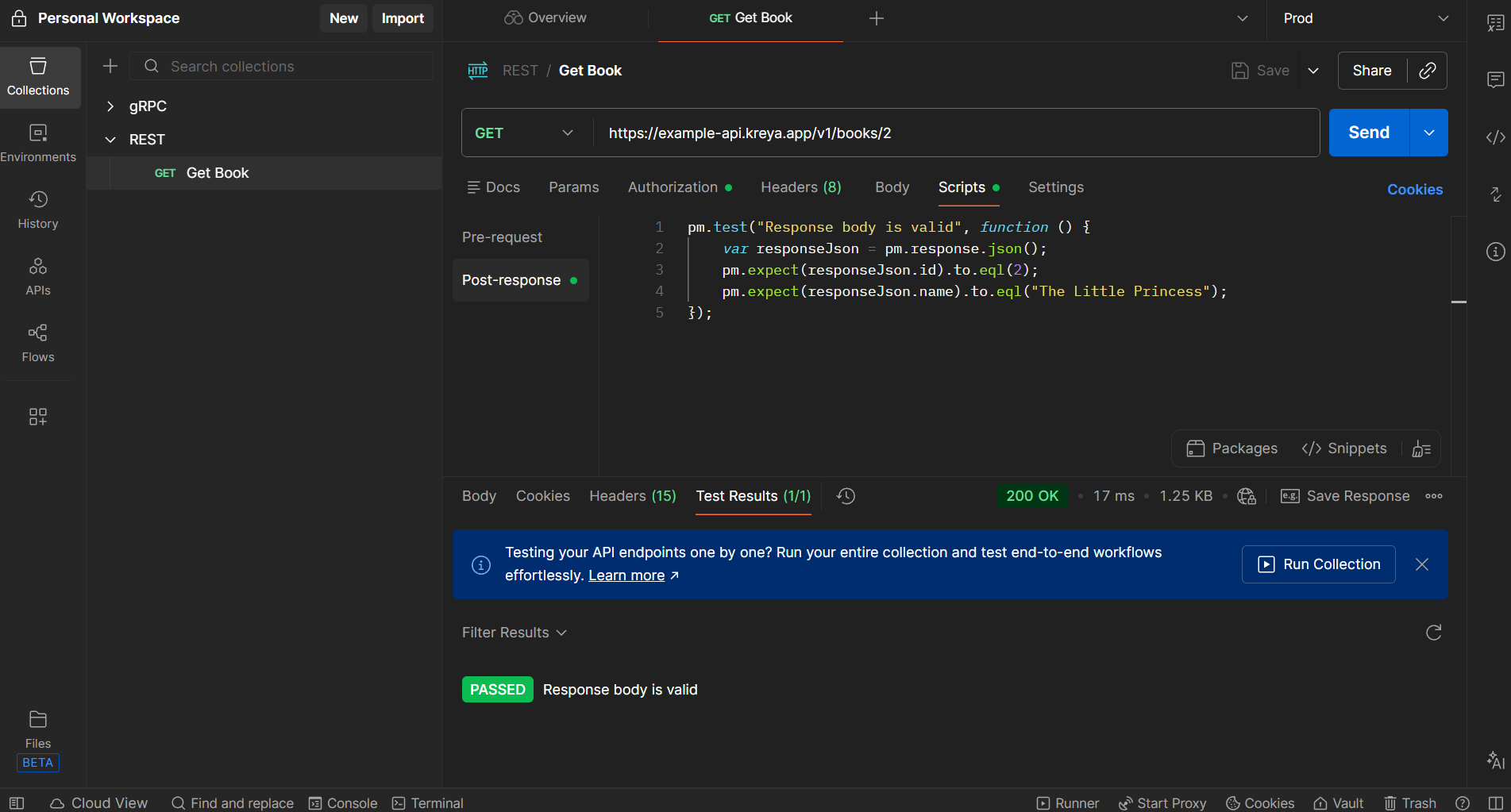1511x812 pixels.
Task: Open the Prod environment dropdown
Action: [x=1365, y=18]
